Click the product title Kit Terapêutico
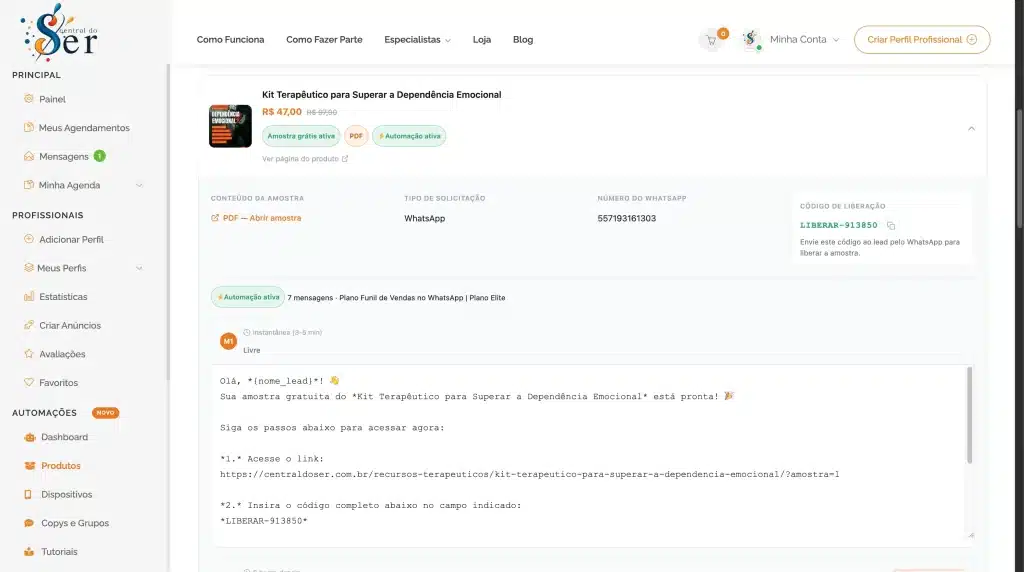1024x572 pixels. [381, 95]
